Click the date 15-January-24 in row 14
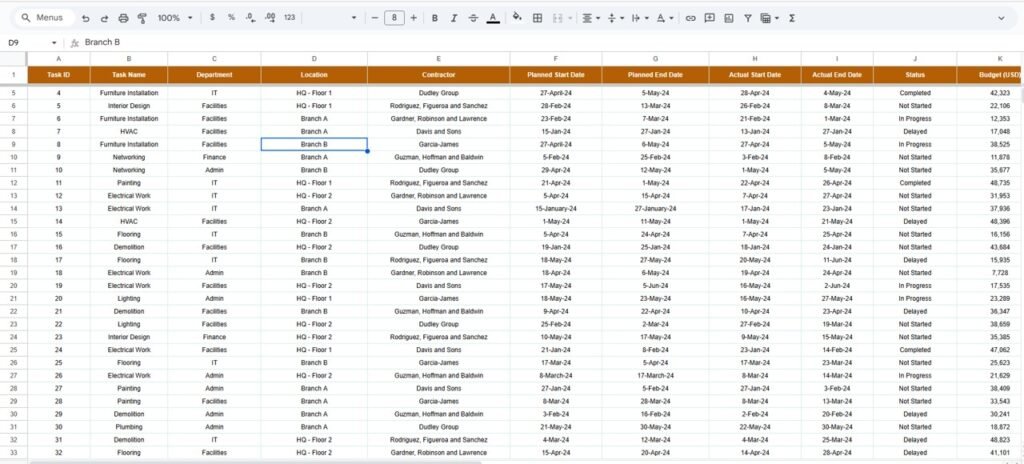The width and height of the screenshot is (1024, 464). coord(556,208)
